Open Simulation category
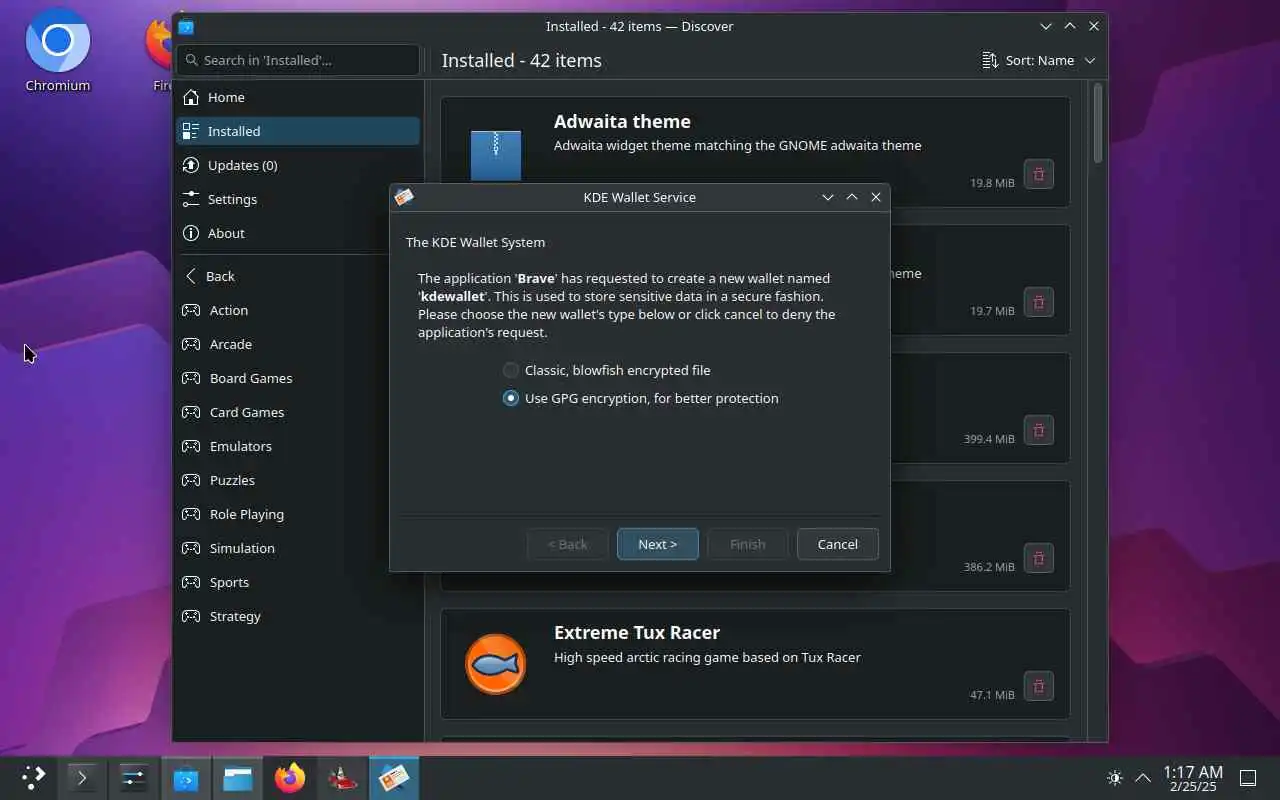The image size is (1280, 800). [x=298, y=548]
